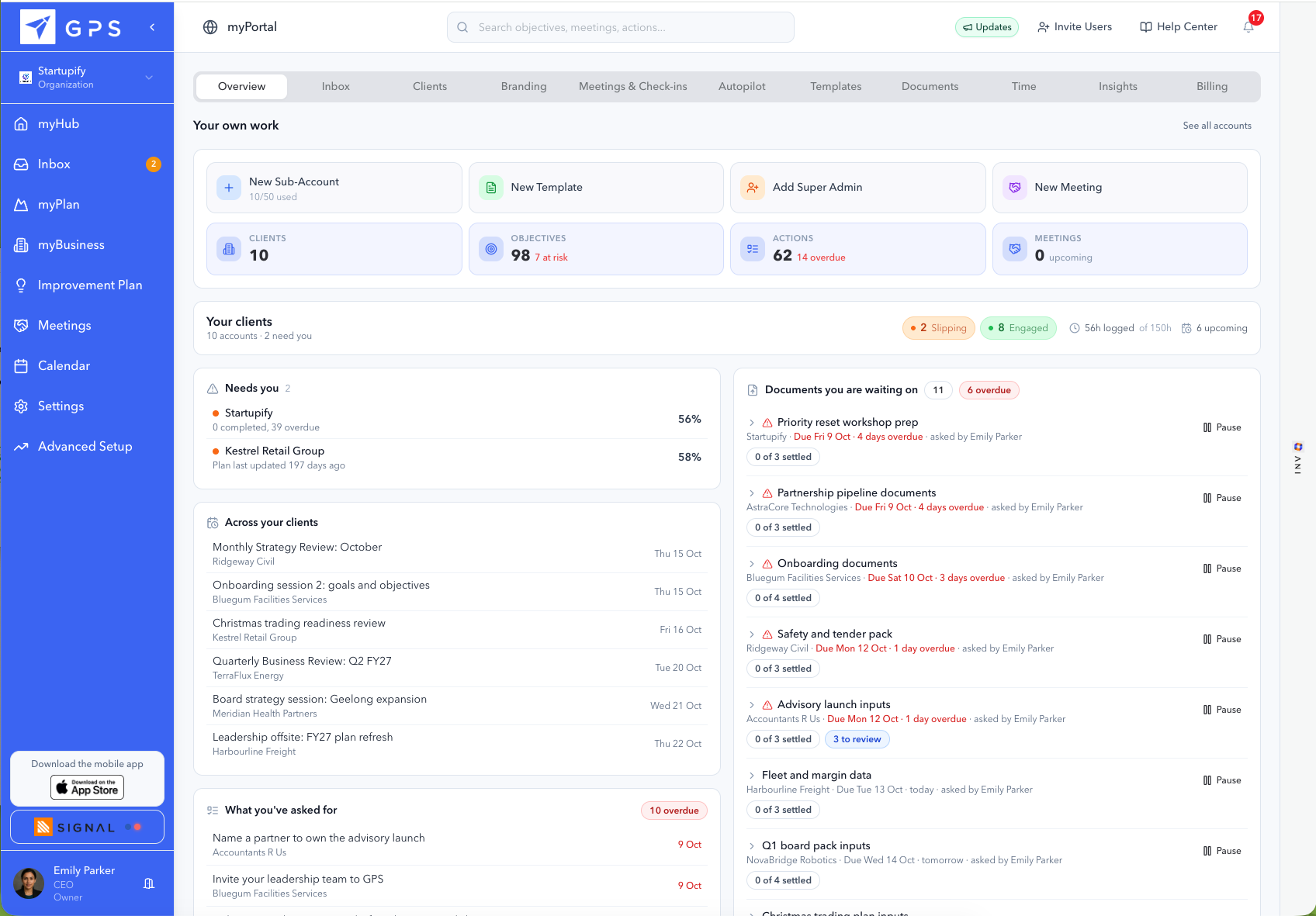Go to the Billing tab
The width and height of the screenshot is (1316, 916).
pyautogui.click(x=1212, y=87)
